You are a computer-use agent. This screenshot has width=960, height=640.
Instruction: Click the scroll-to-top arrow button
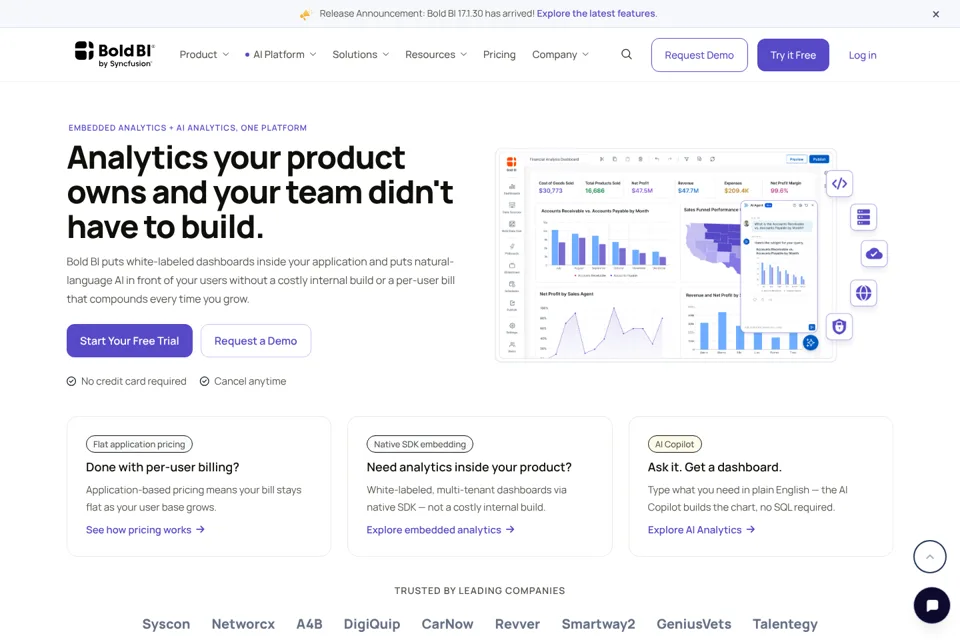(929, 557)
